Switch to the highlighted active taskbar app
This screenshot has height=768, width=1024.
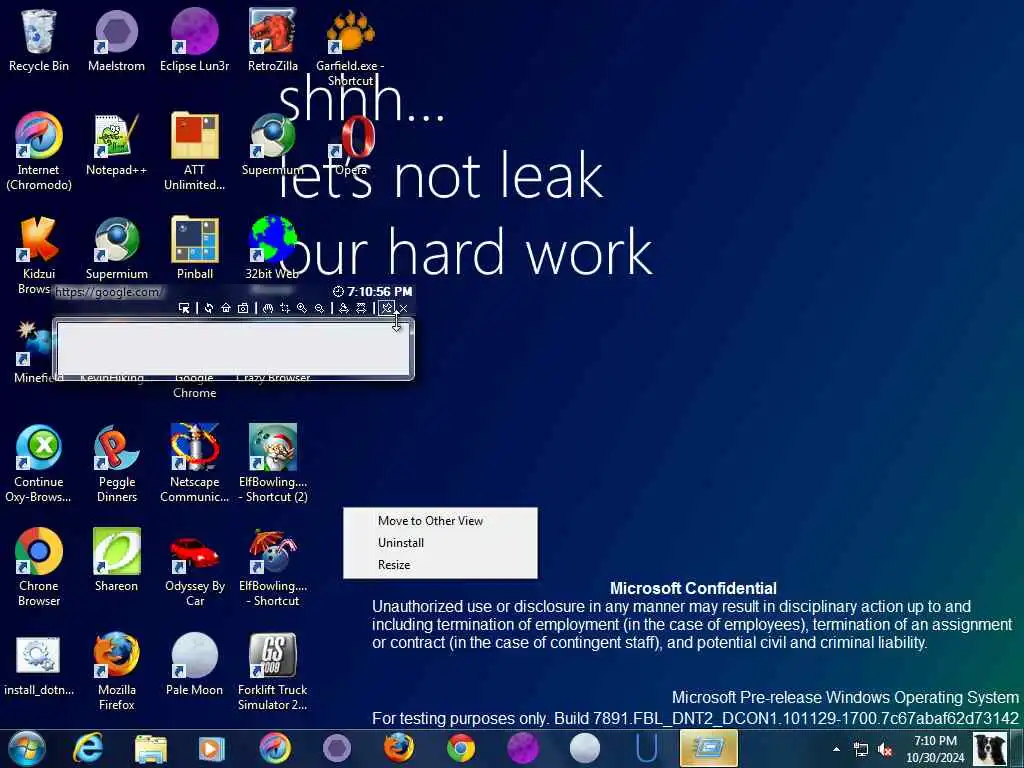click(709, 748)
